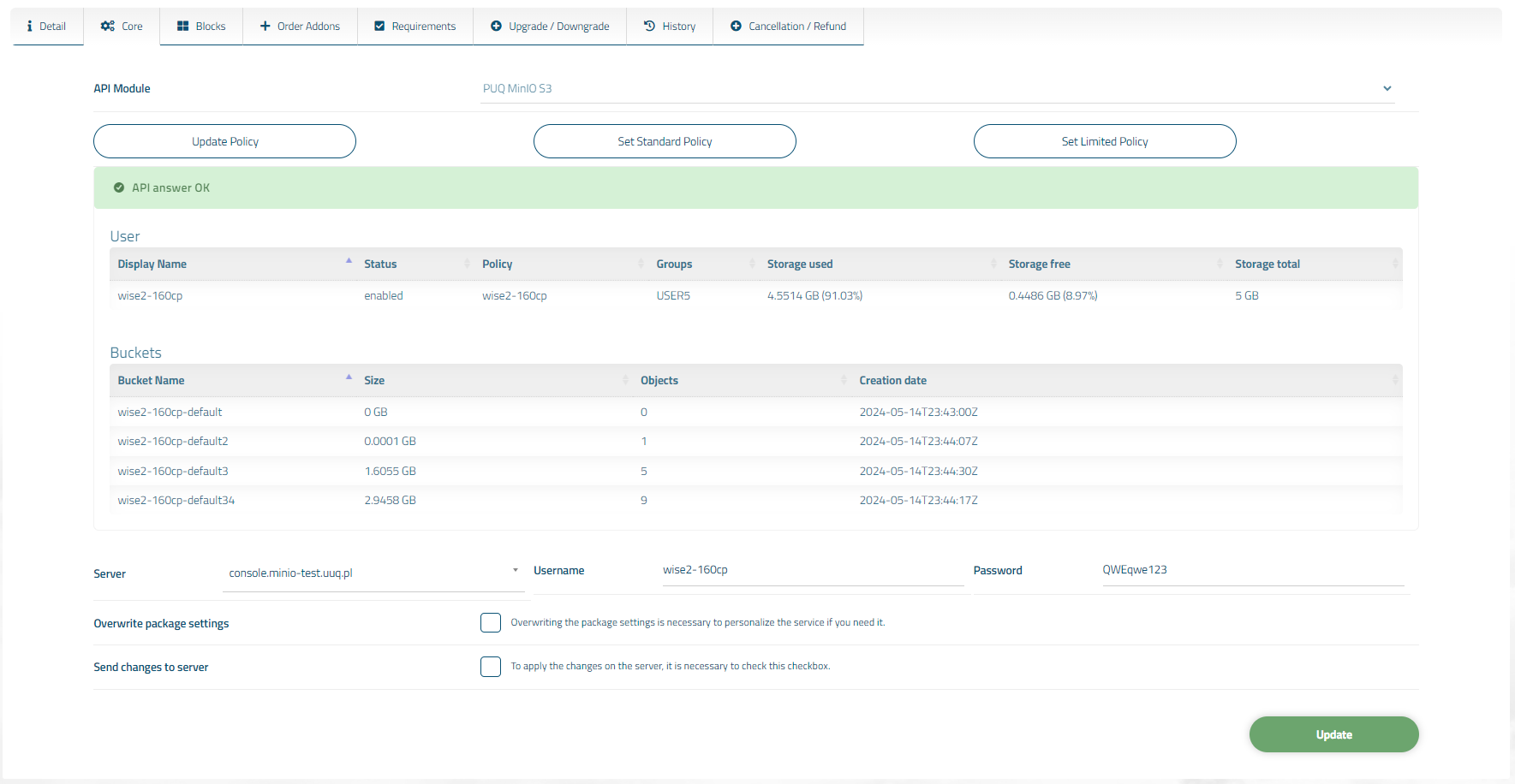The height and width of the screenshot is (784, 1515).
Task: Select bucket row wise2-160cp-default
Action: [x=756, y=412]
